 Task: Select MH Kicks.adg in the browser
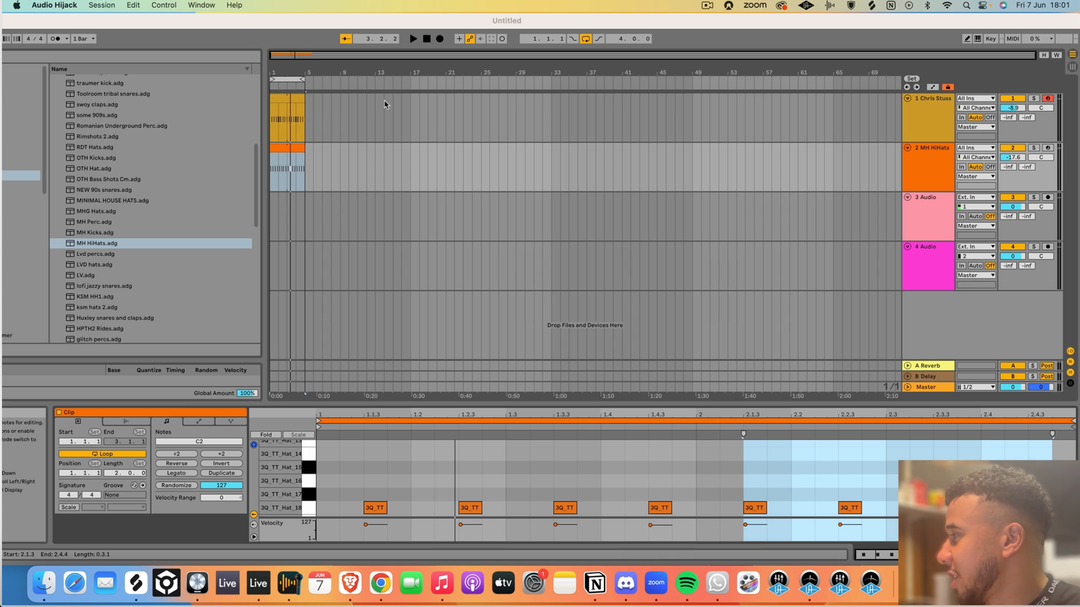pyautogui.click(x=95, y=232)
